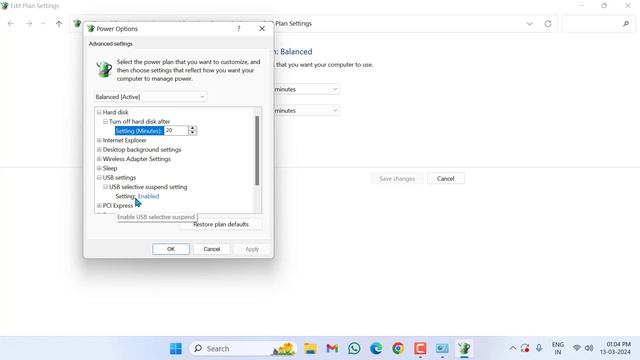The height and width of the screenshot is (360, 640).
Task: Click the taskbar Search box
Action: click(243, 349)
